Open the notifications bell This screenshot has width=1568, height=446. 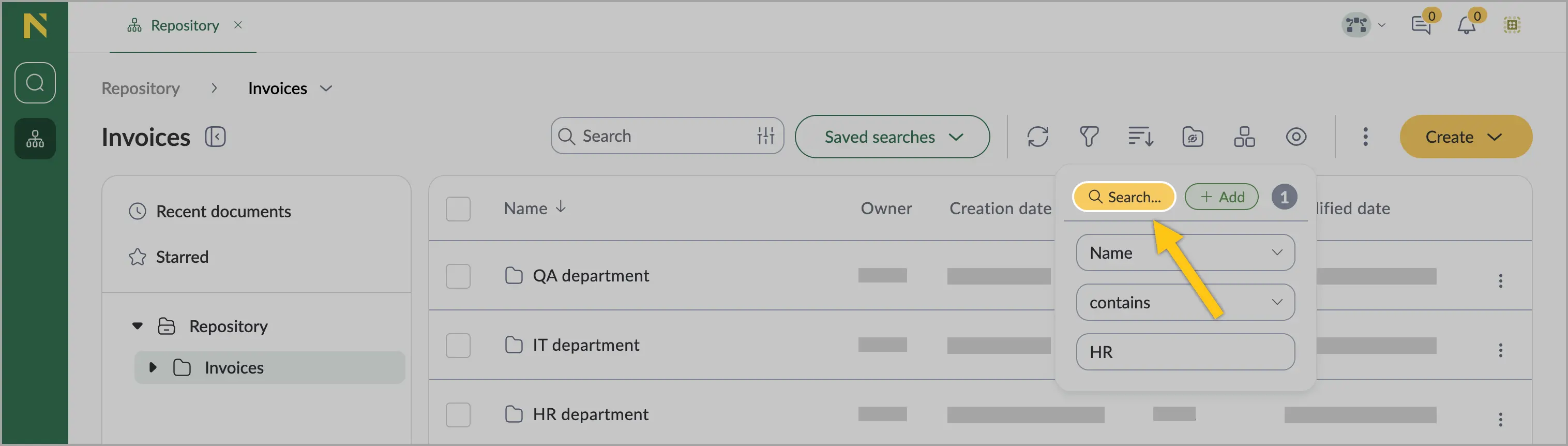pos(1466,25)
